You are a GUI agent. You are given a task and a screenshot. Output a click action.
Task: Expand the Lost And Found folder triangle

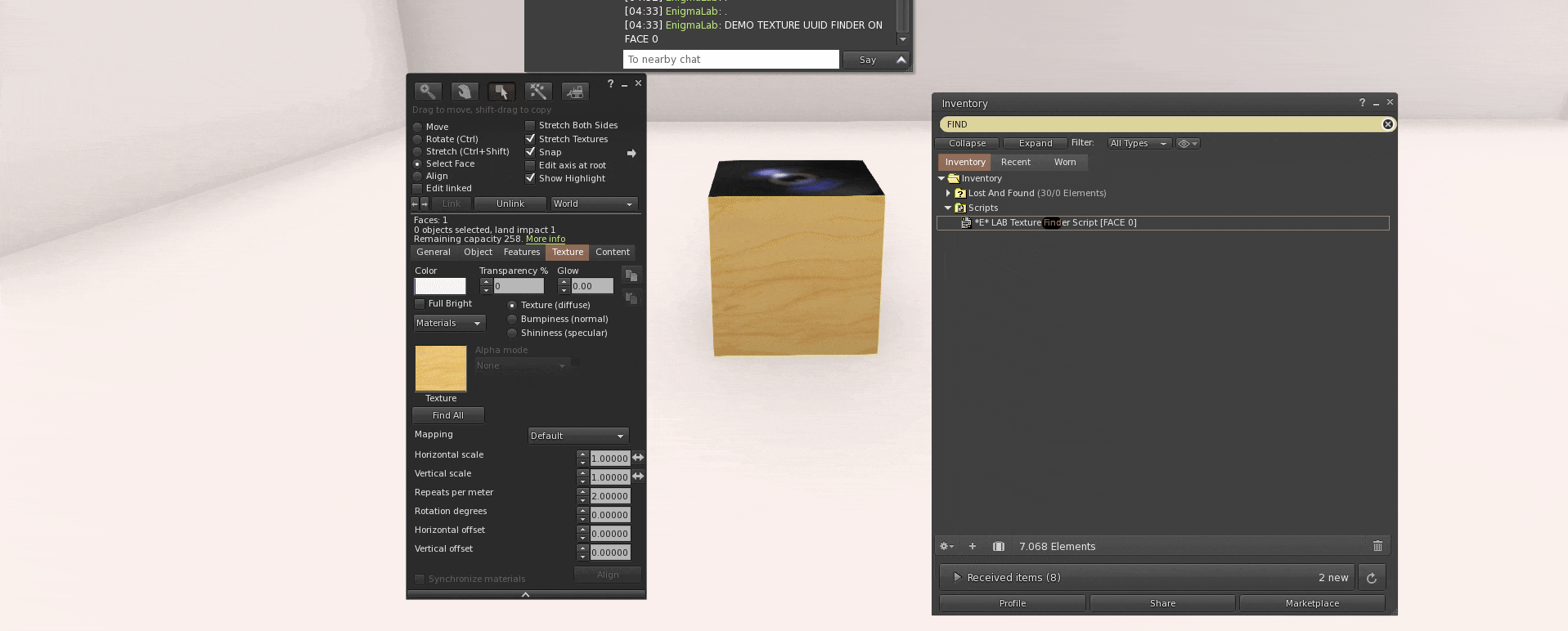(x=948, y=193)
